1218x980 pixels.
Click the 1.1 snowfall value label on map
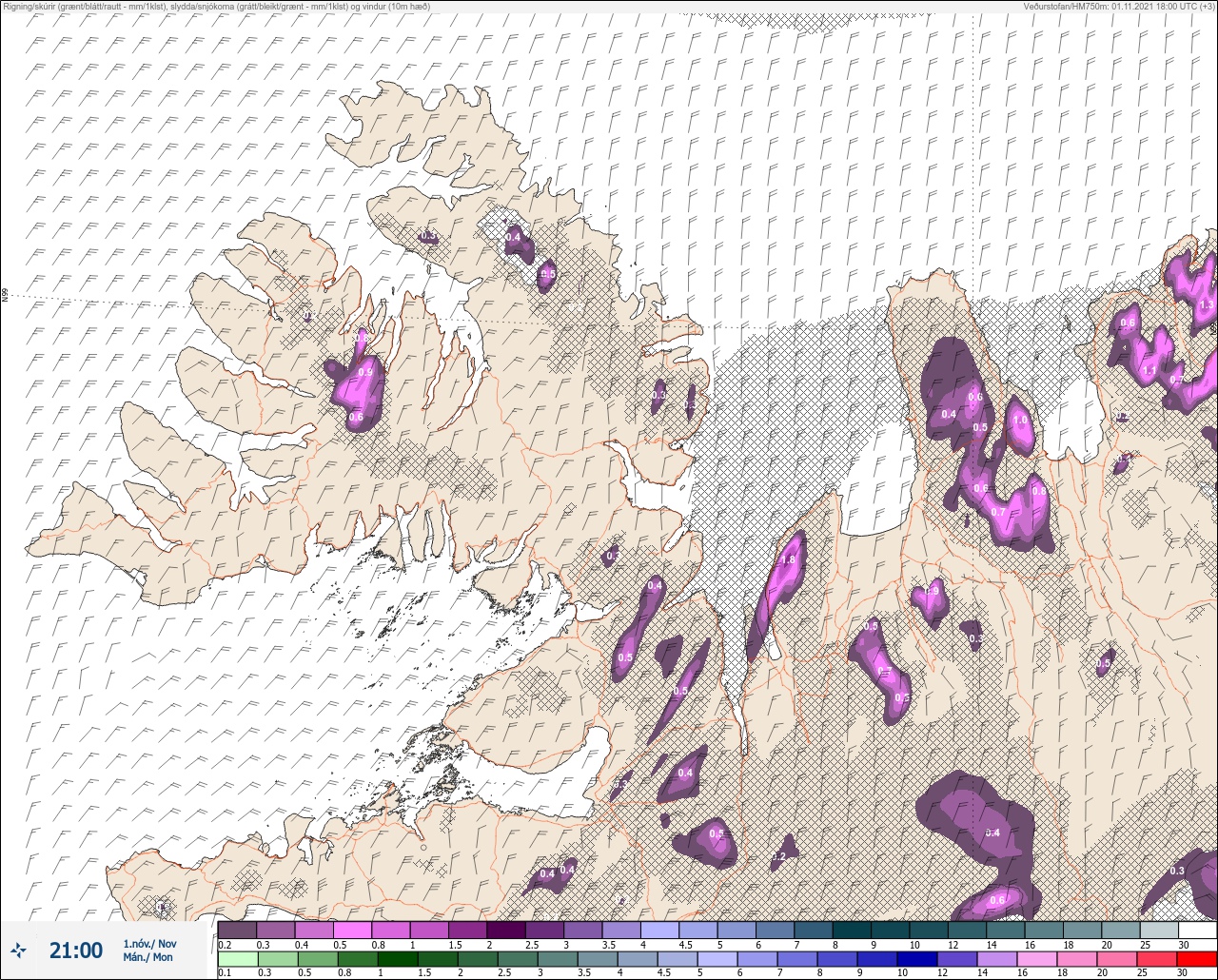click(x=1149, y=371)
